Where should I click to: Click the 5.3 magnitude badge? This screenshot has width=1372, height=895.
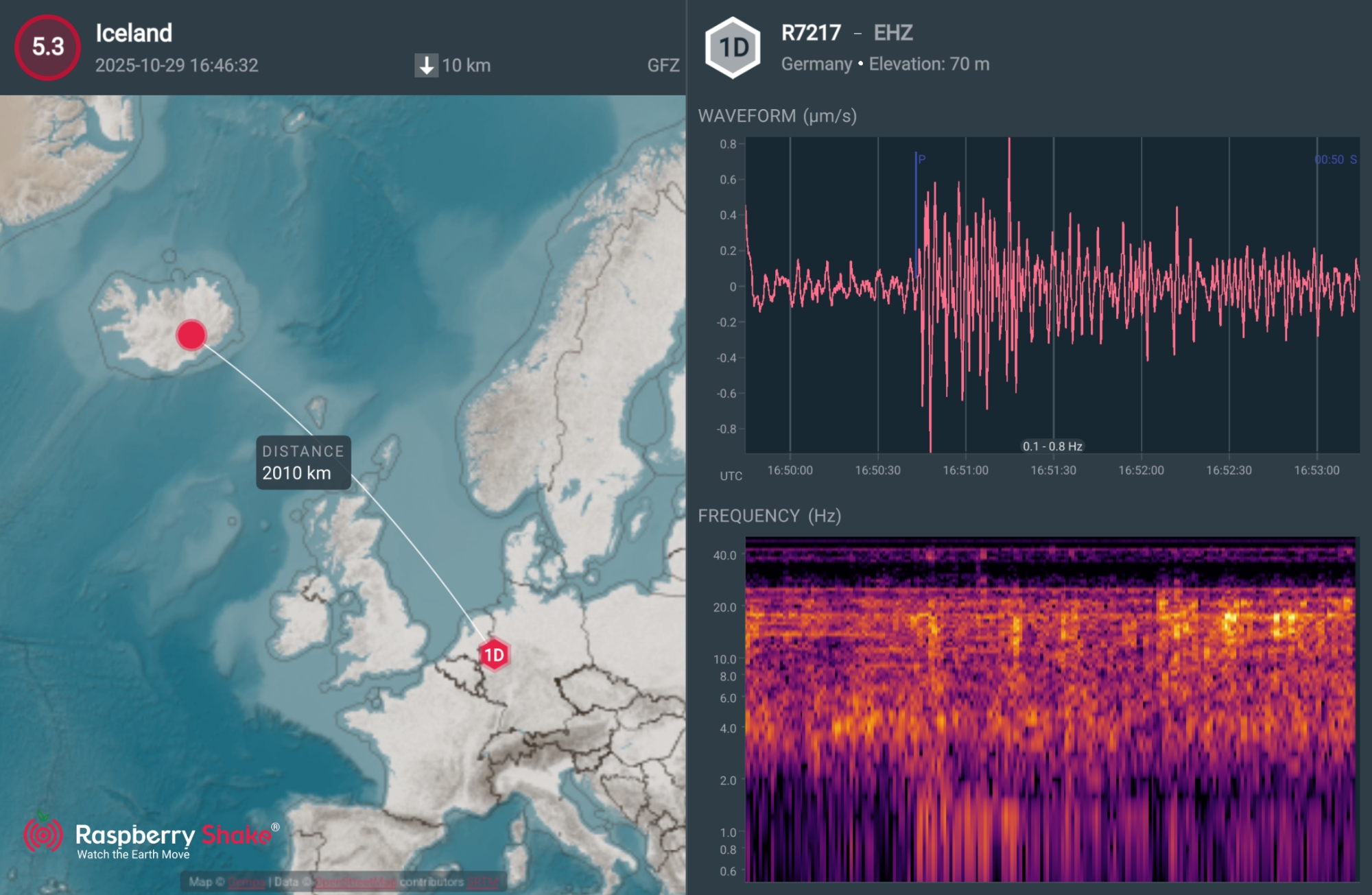47,47
